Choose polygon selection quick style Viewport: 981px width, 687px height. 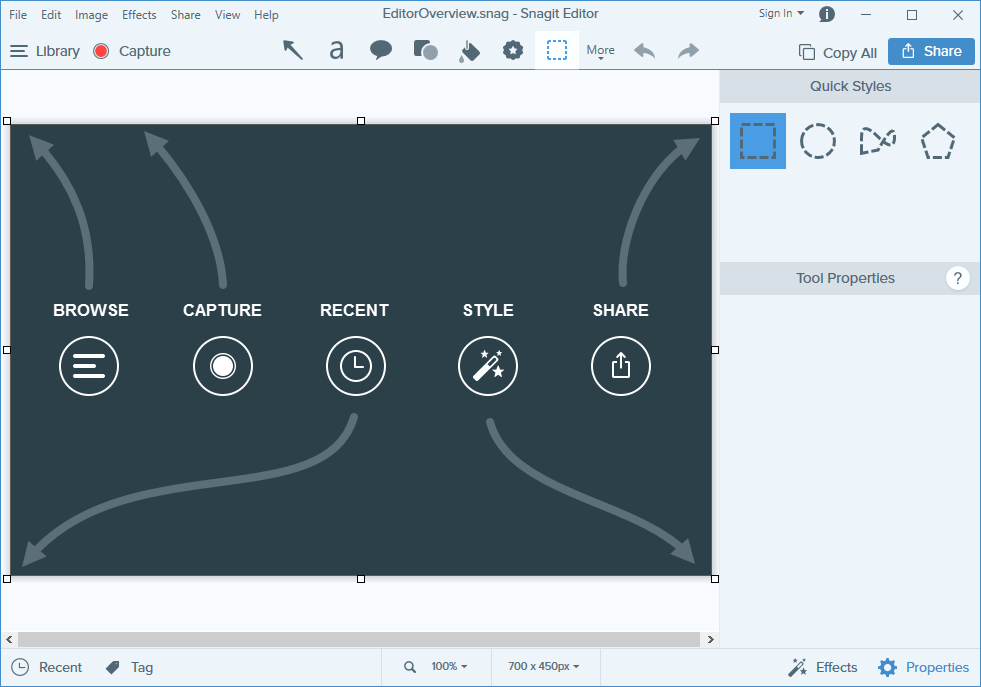938,141
